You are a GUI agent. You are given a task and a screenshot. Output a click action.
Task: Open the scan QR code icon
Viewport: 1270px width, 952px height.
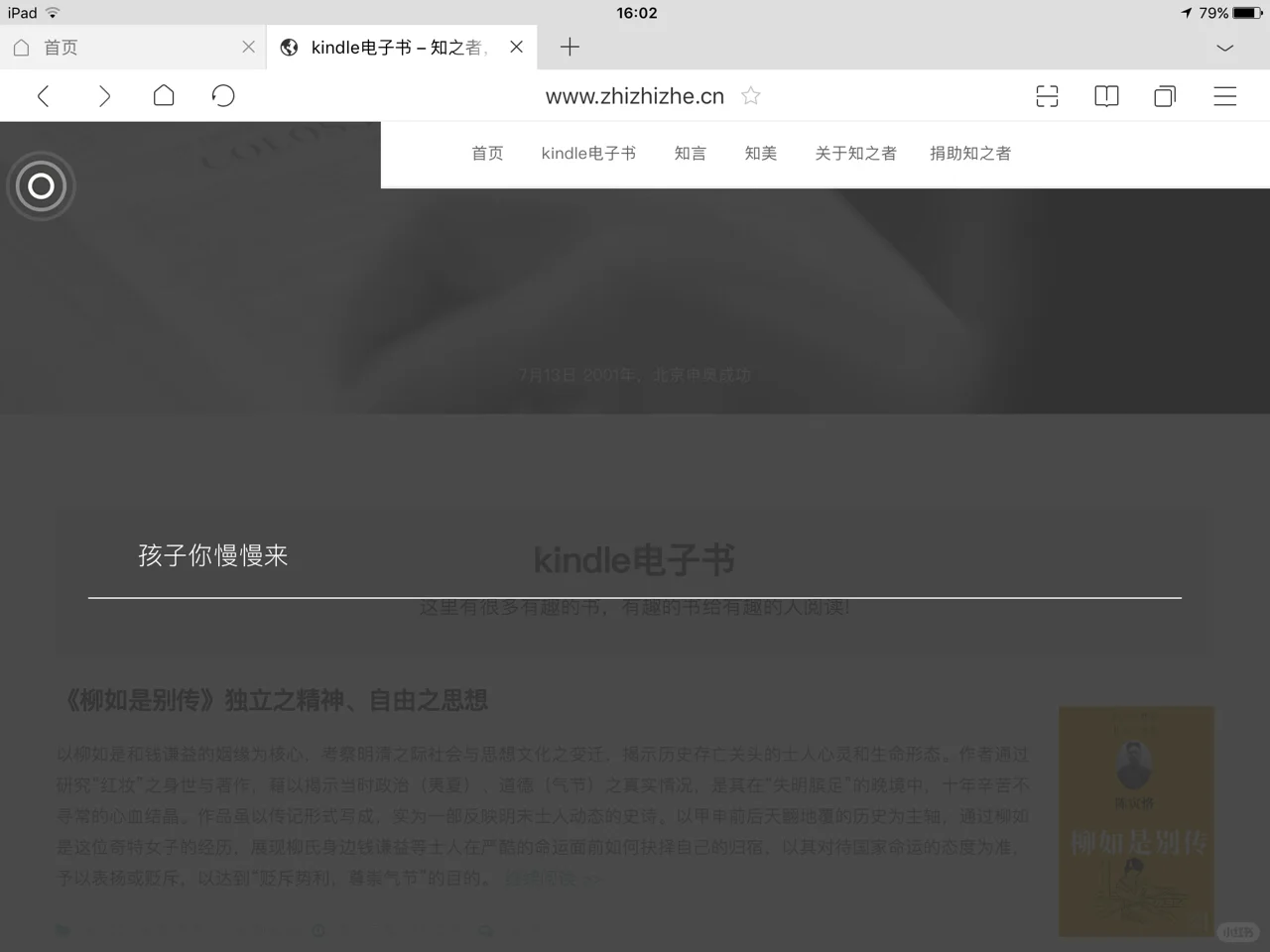coord(1047,96)
